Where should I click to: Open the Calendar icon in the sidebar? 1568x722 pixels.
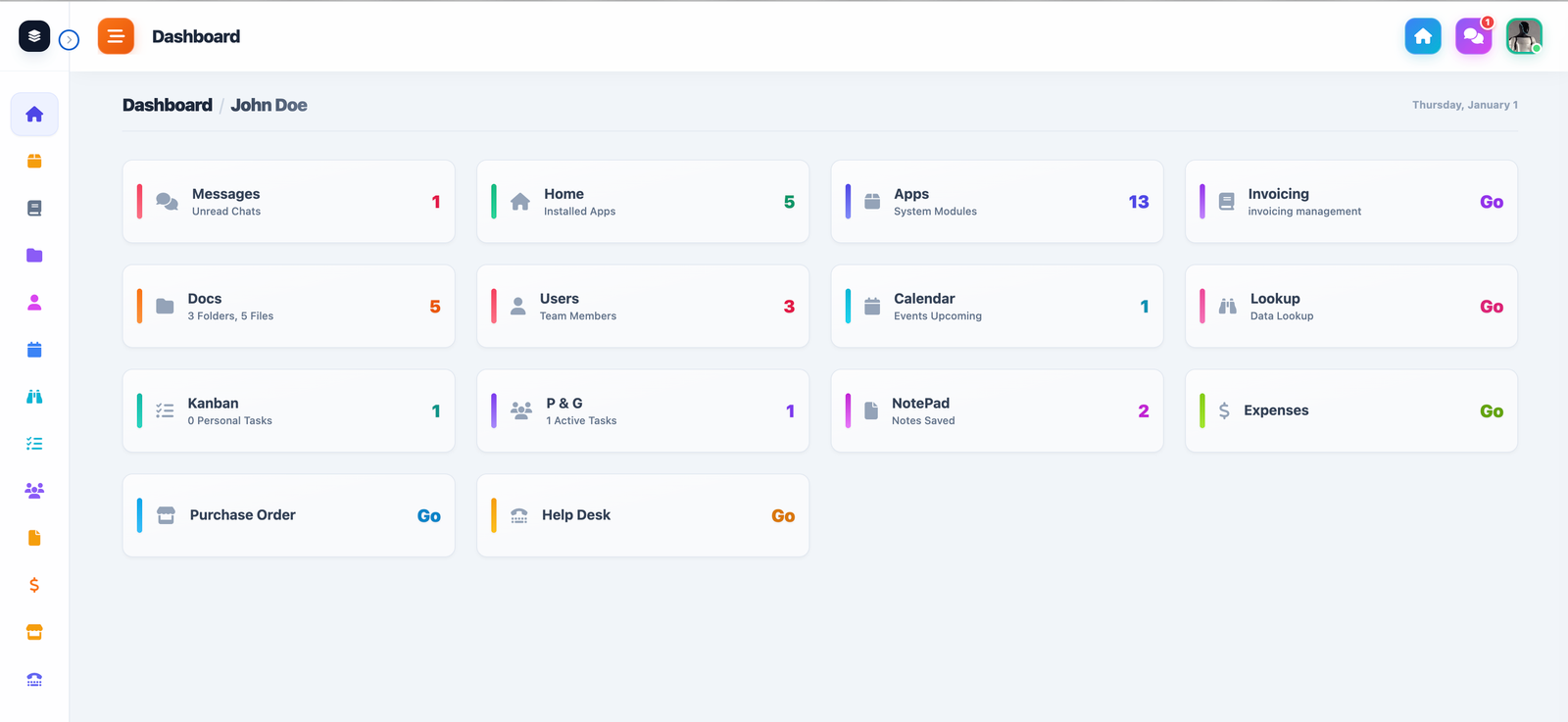pyautogui.click(x=34, y=350)
